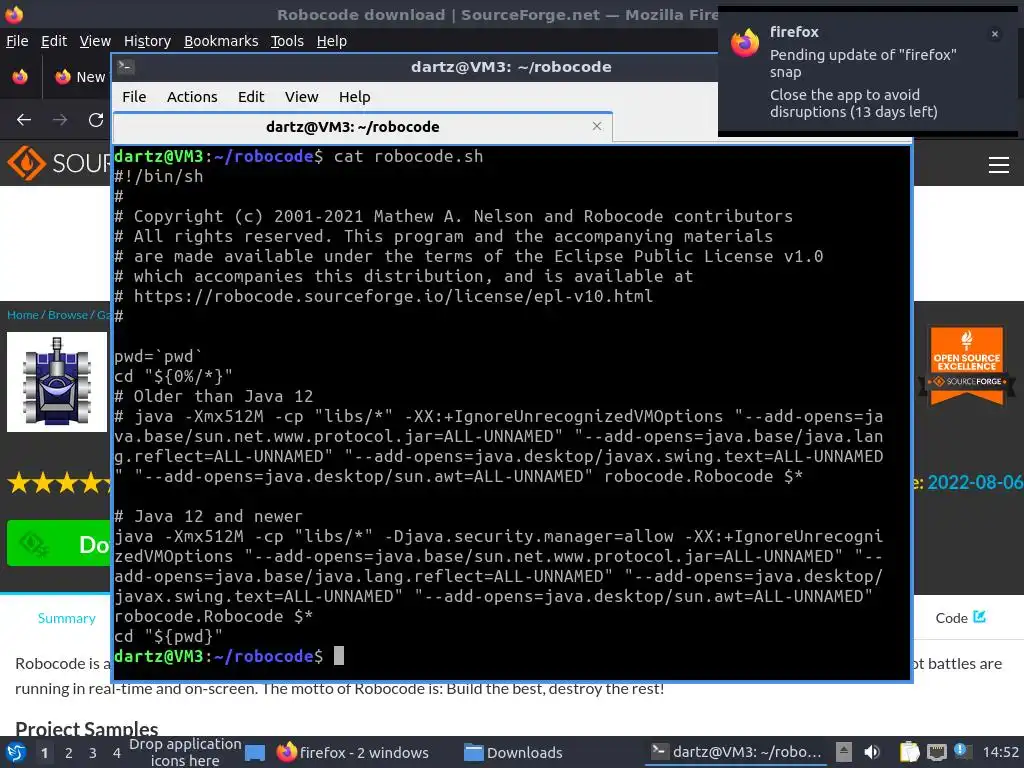
Task: Open the terminal View menu
Action: pos(301,97)
